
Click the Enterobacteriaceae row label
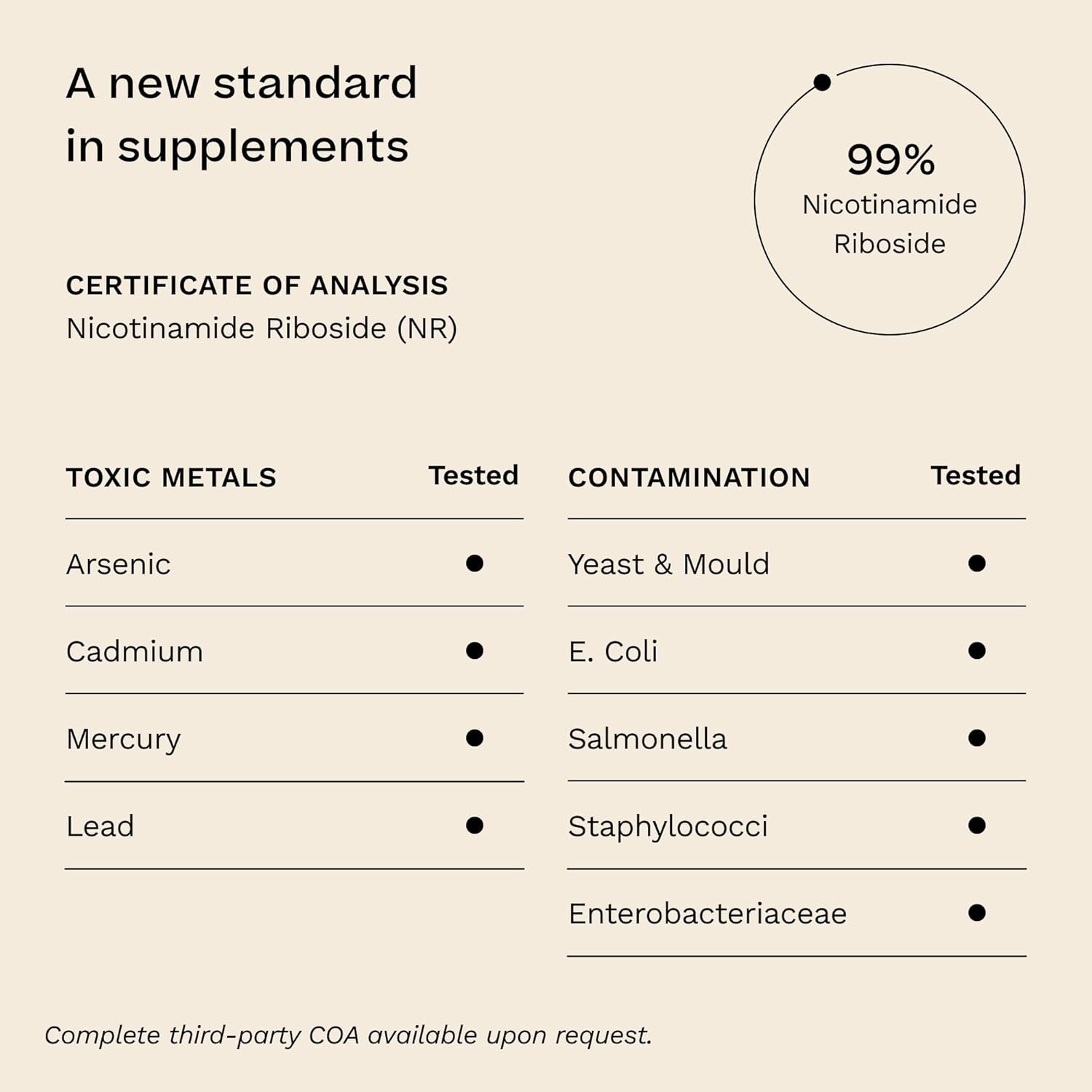(x=708, y=914)
